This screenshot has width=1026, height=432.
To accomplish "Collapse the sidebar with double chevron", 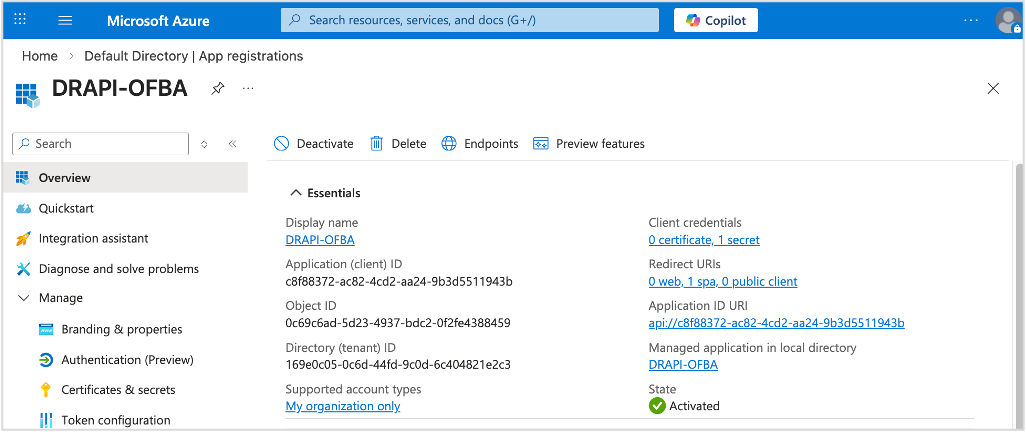I will pos(232,144).
